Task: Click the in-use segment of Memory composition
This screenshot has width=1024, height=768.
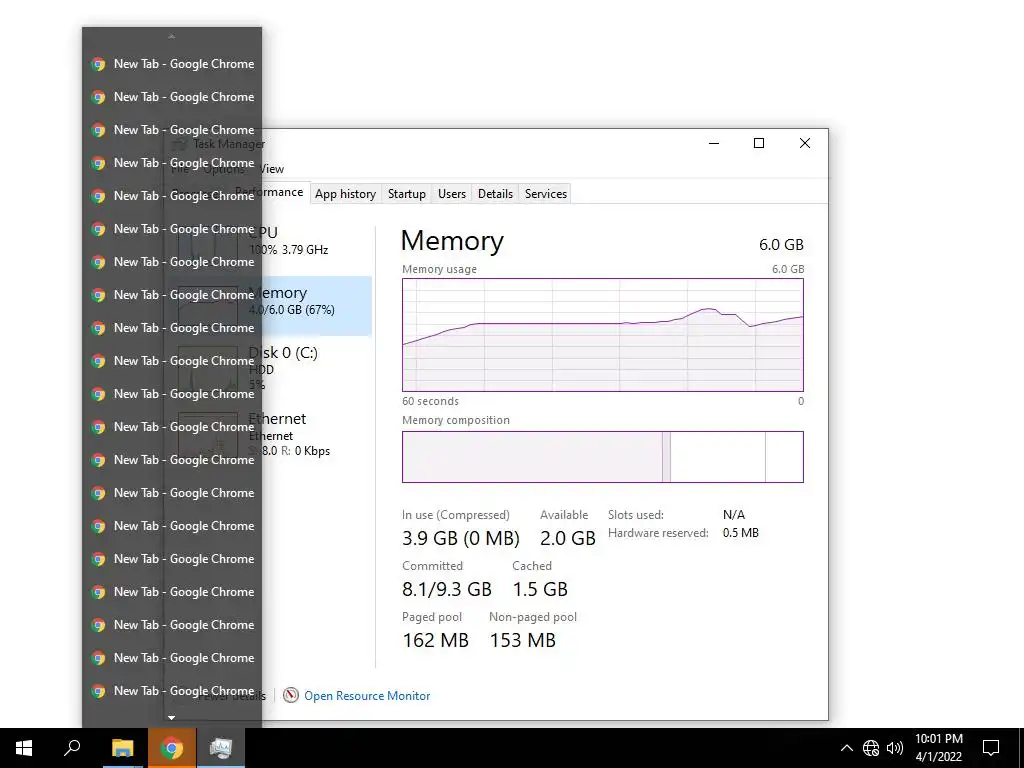Action: point(532,457)
